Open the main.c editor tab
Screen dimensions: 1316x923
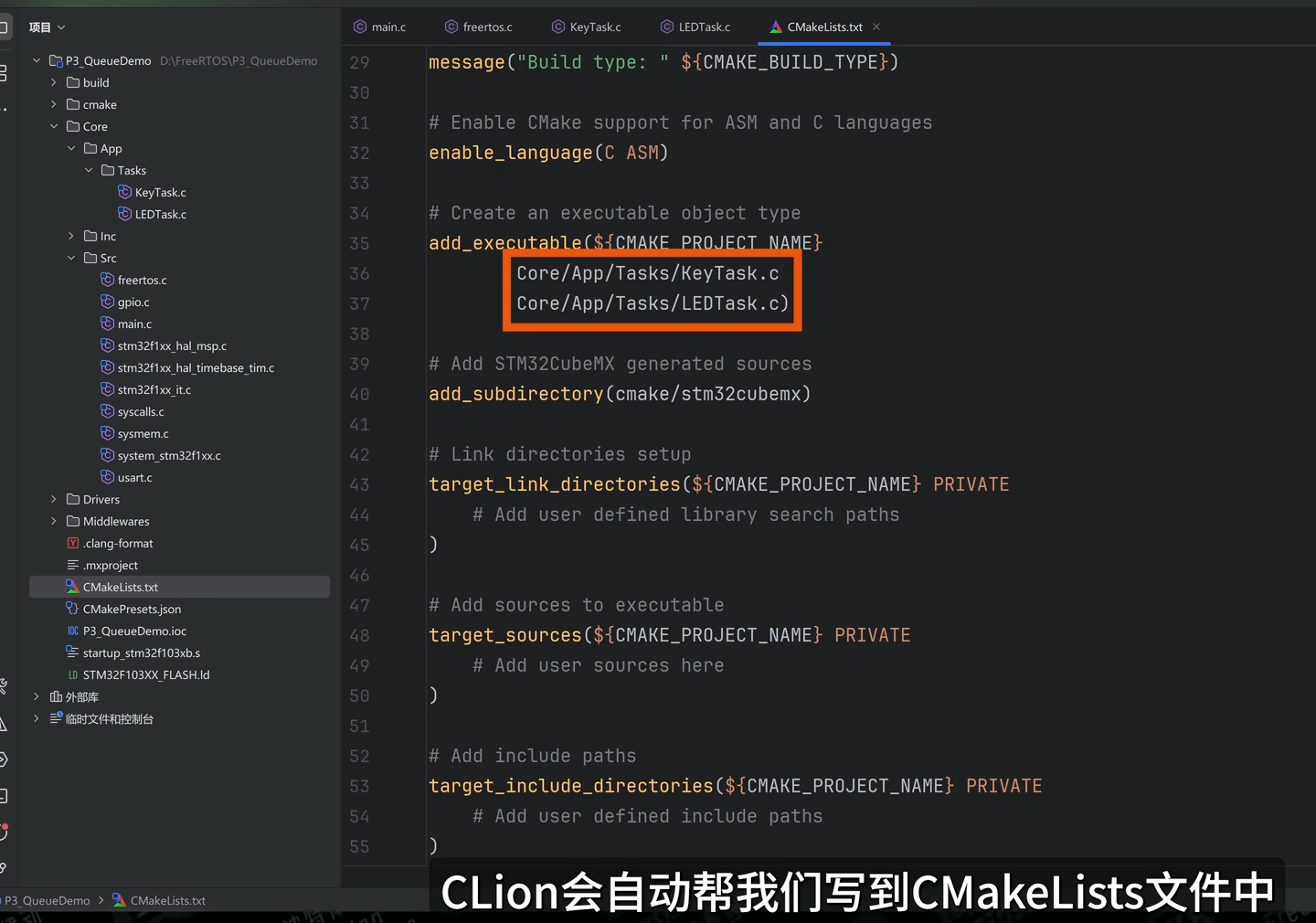point(379,27)
